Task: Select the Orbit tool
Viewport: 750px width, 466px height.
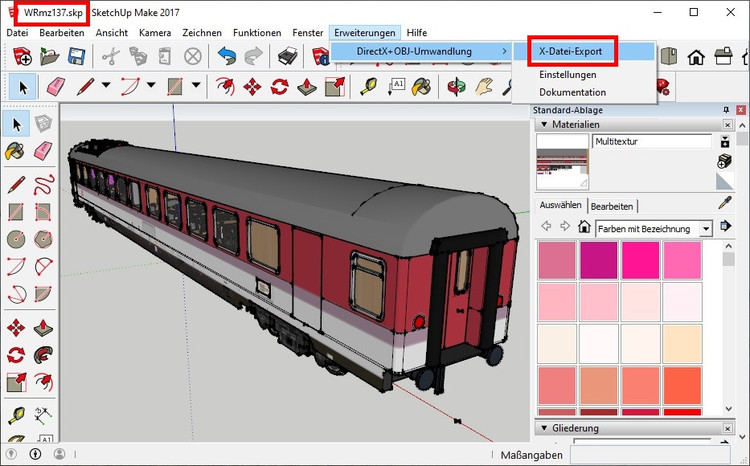Action: click(456, 87)
